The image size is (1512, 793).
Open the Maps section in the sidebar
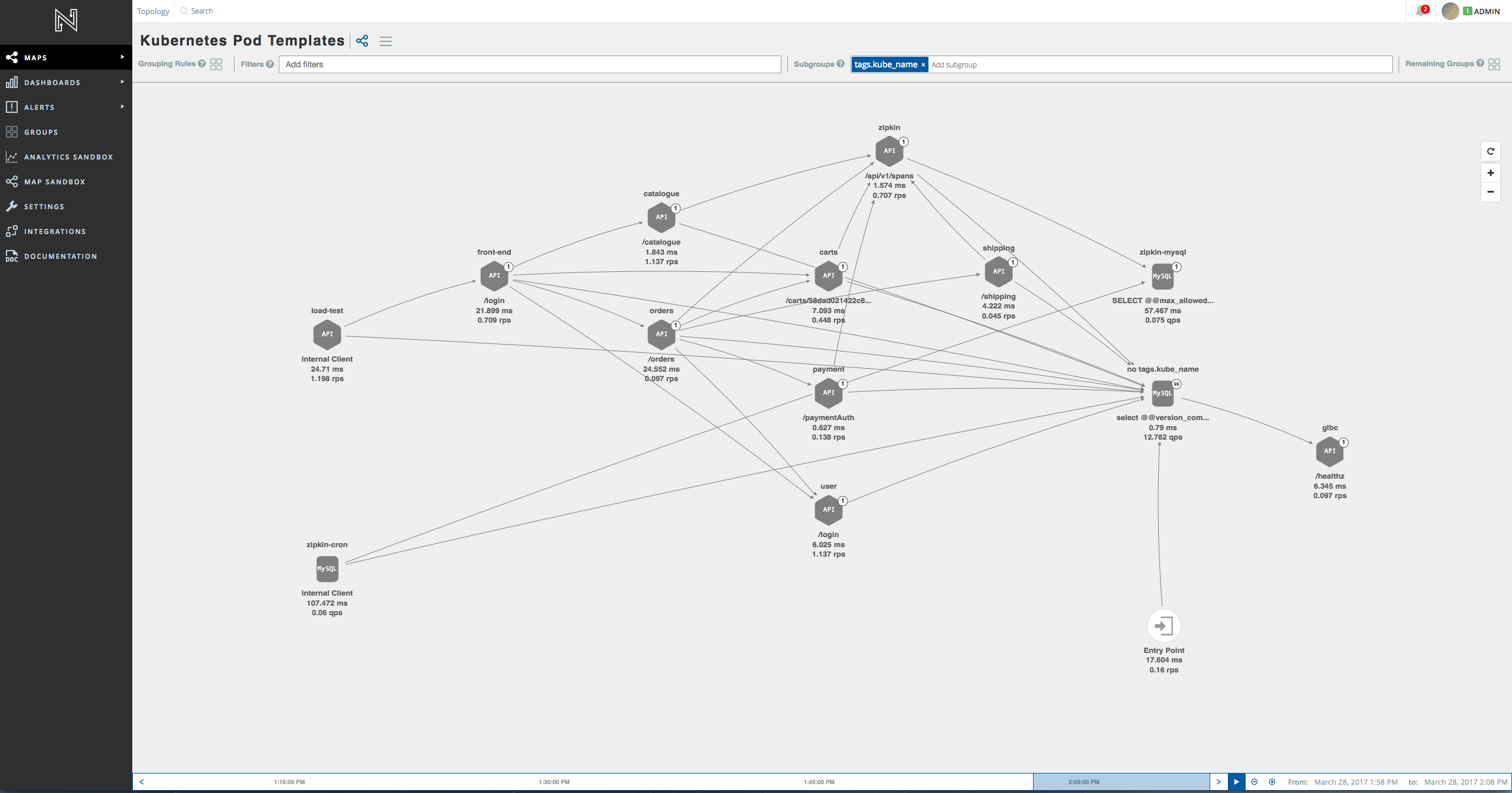(35, 57)
